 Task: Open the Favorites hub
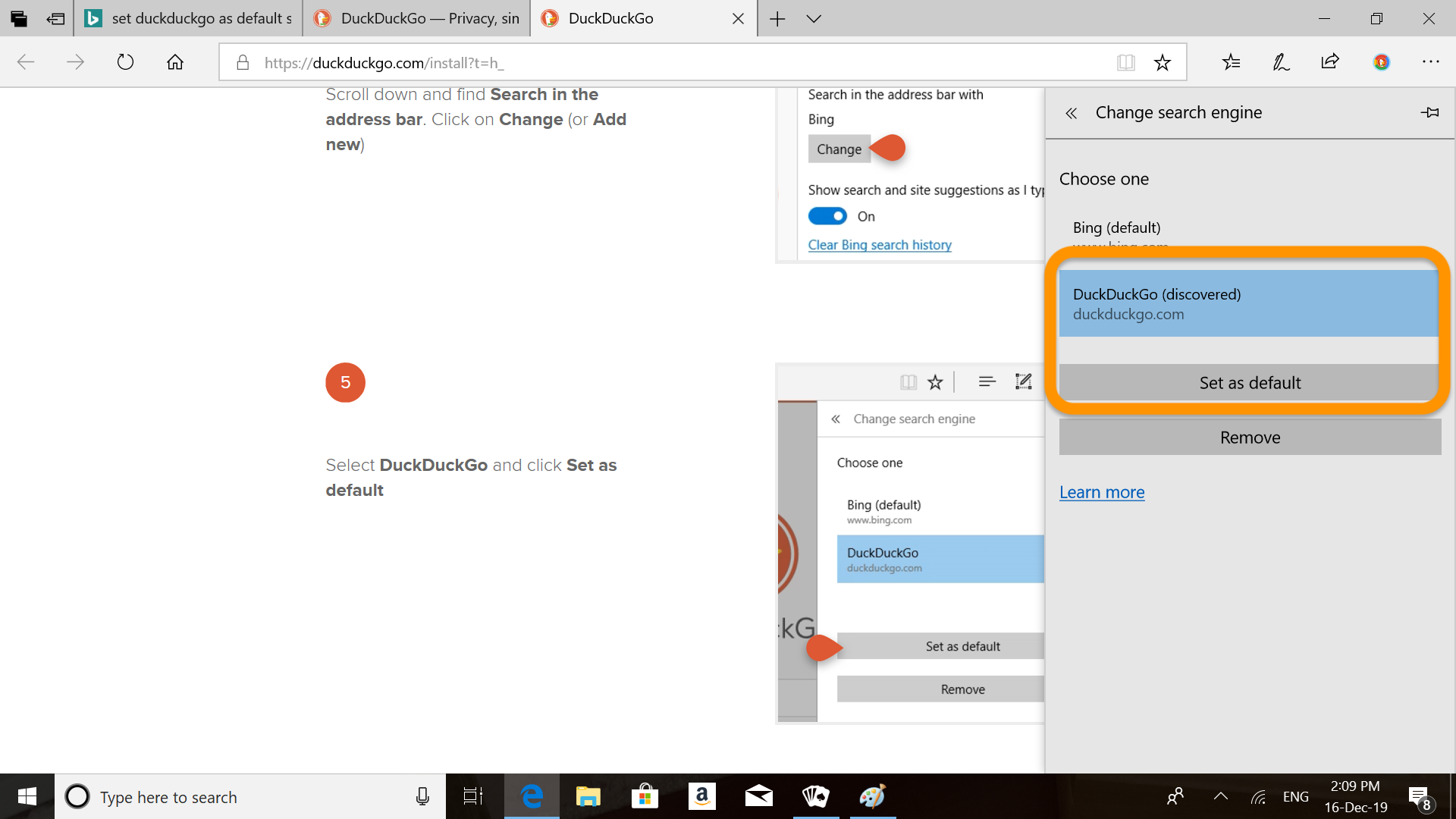point(1232,62)
